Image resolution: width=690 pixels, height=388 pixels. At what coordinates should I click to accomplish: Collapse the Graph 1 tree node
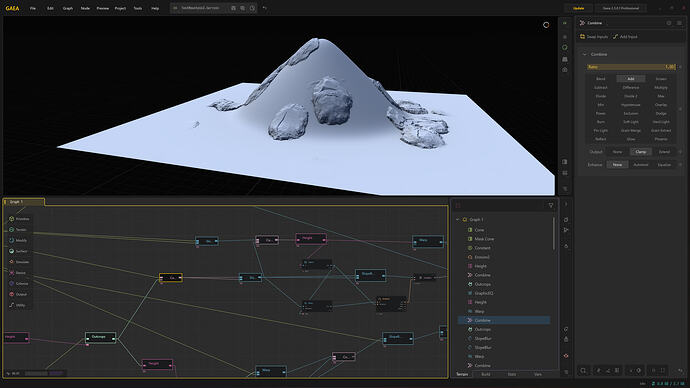click(458, 220)
